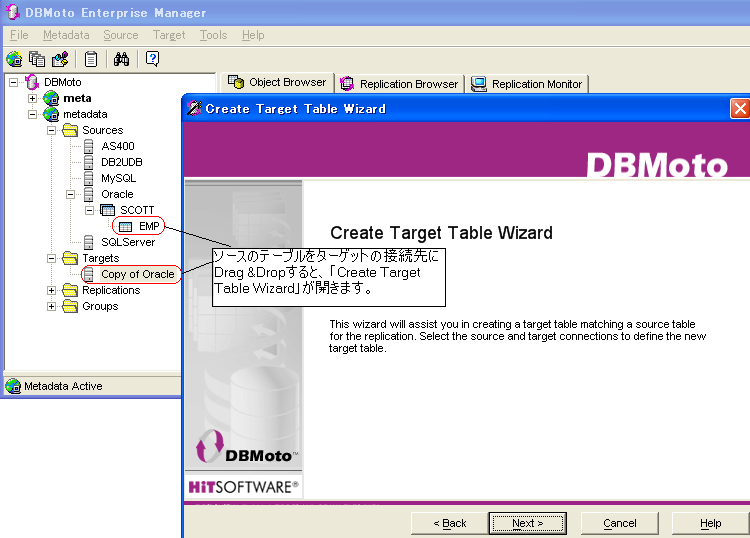Click the SQLServer server icon
This screenshot has height=538, width=750.
(x=88, y=242)
